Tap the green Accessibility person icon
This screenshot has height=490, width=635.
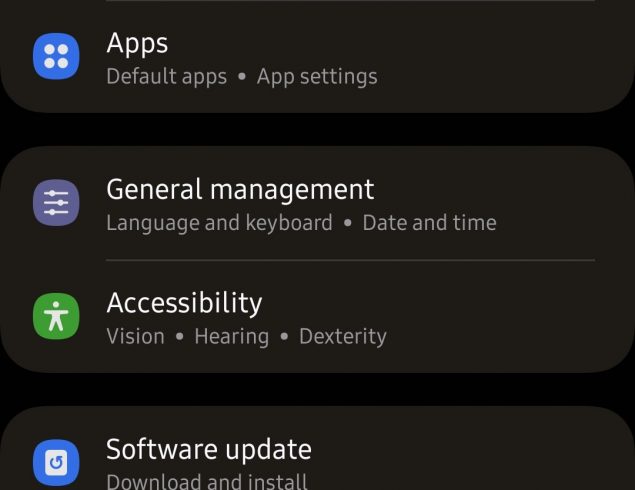56,317
